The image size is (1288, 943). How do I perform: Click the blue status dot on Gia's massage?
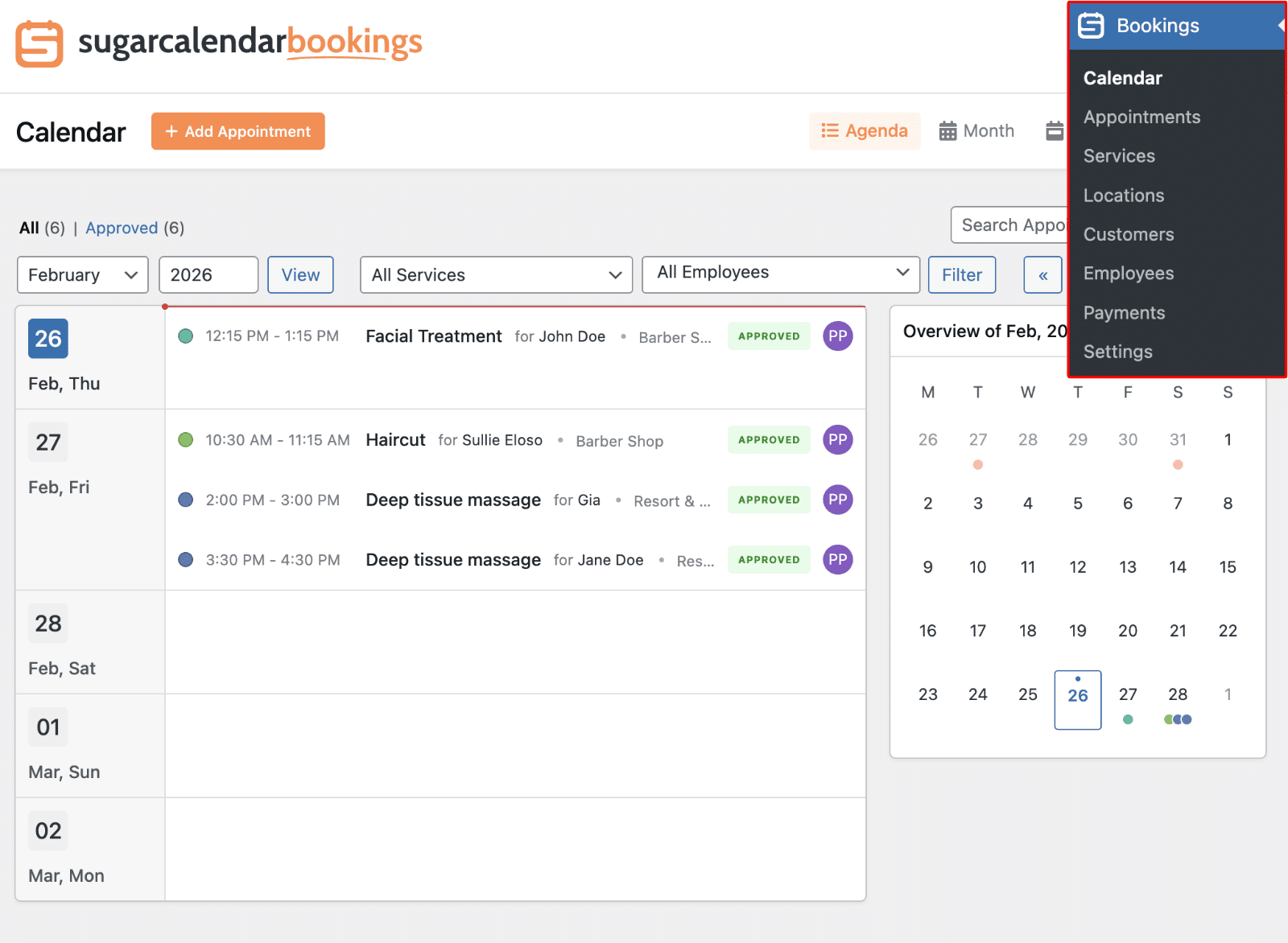(x=186, y=500)
